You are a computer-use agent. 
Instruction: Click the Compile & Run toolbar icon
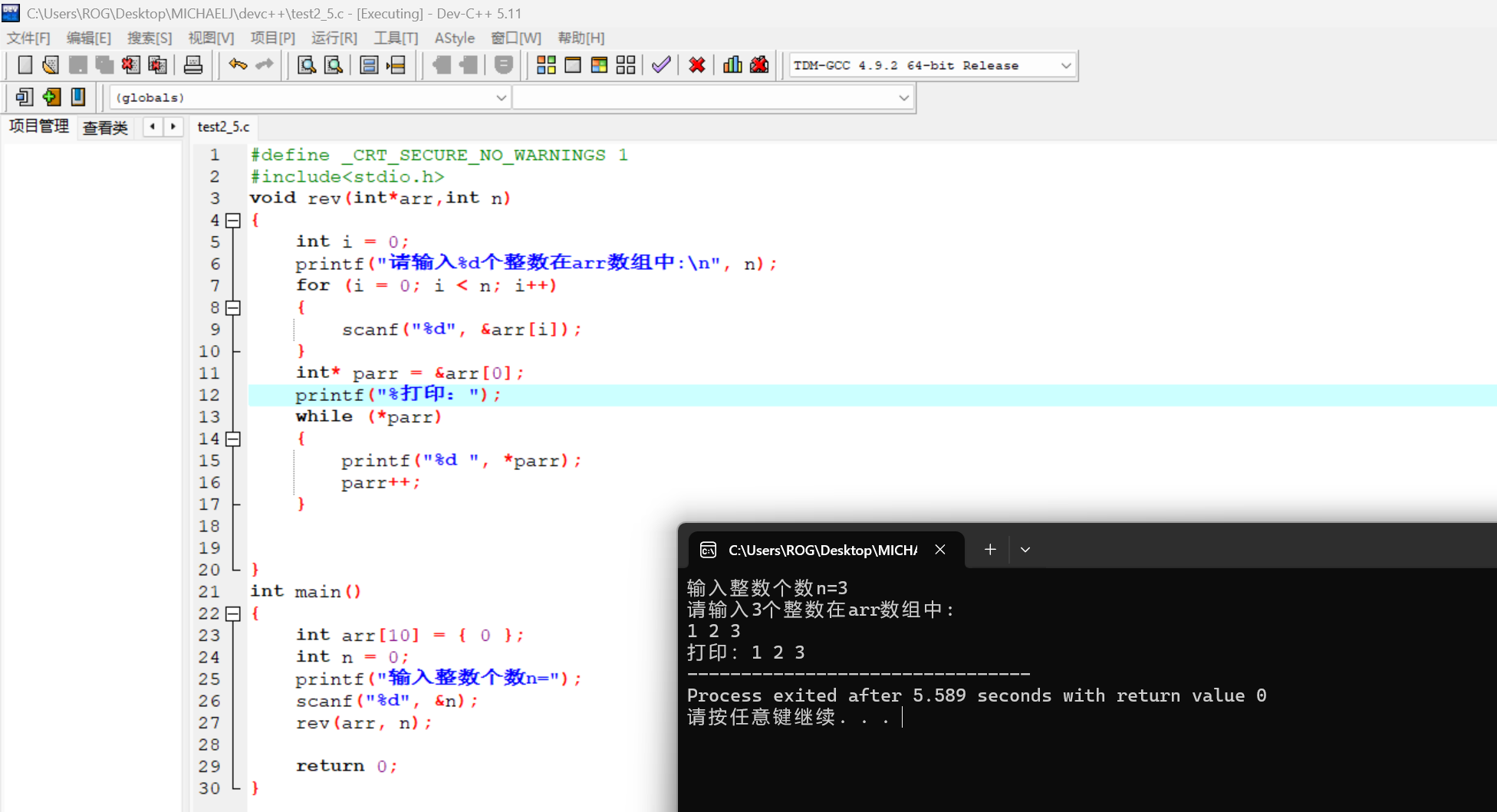point(599,65)
